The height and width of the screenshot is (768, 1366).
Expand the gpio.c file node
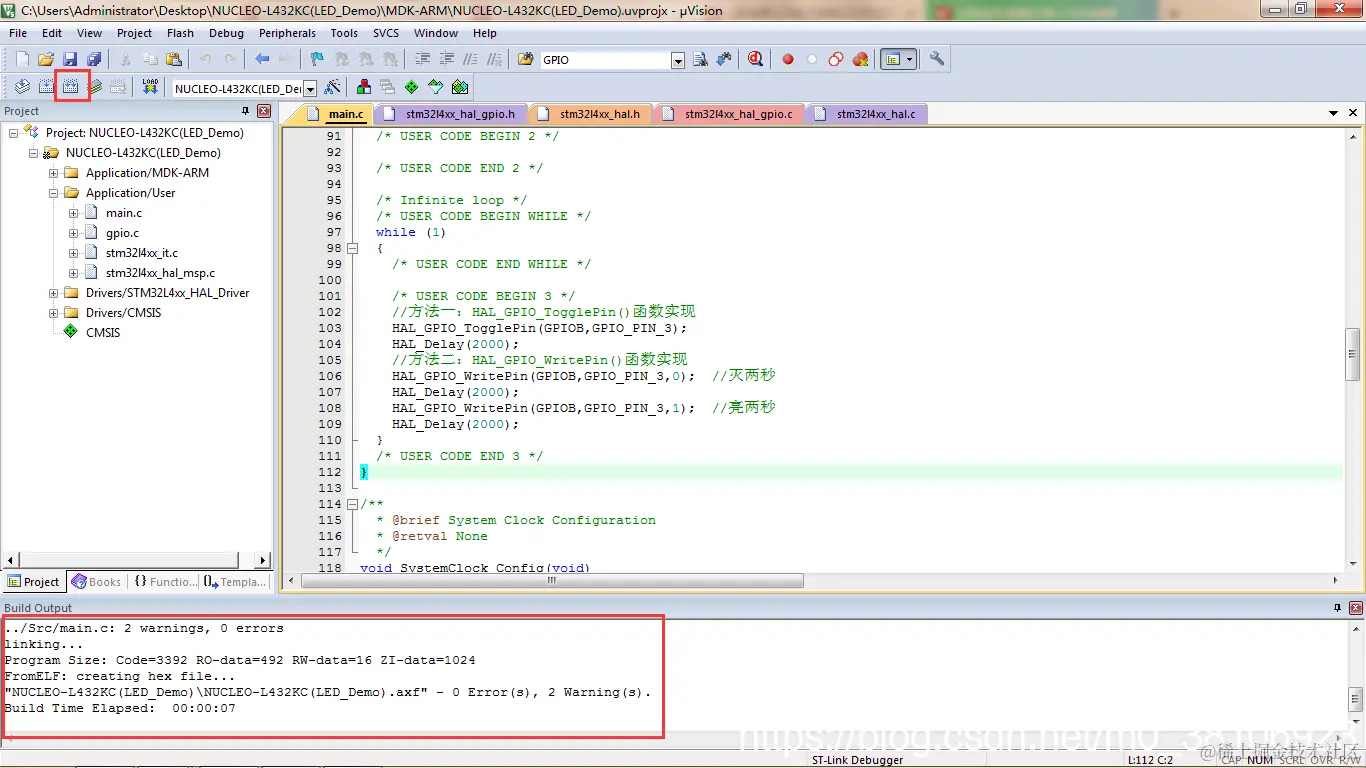(x=74, y=233)
